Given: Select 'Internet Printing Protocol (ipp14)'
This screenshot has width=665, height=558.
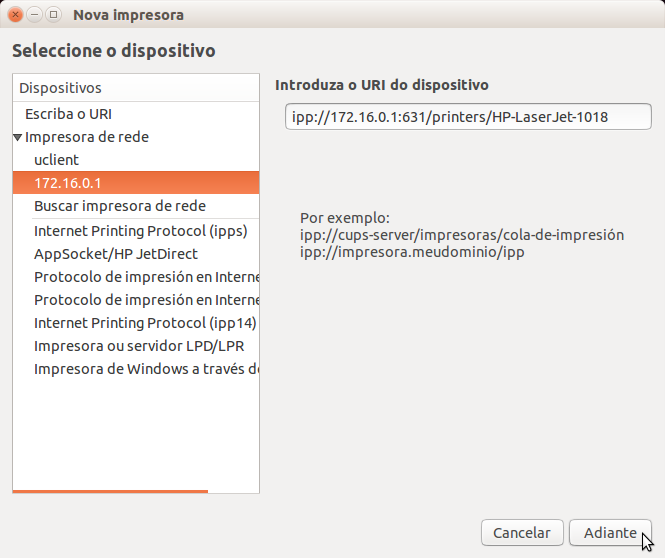Looking at the screenshot, I should (136, 323).
